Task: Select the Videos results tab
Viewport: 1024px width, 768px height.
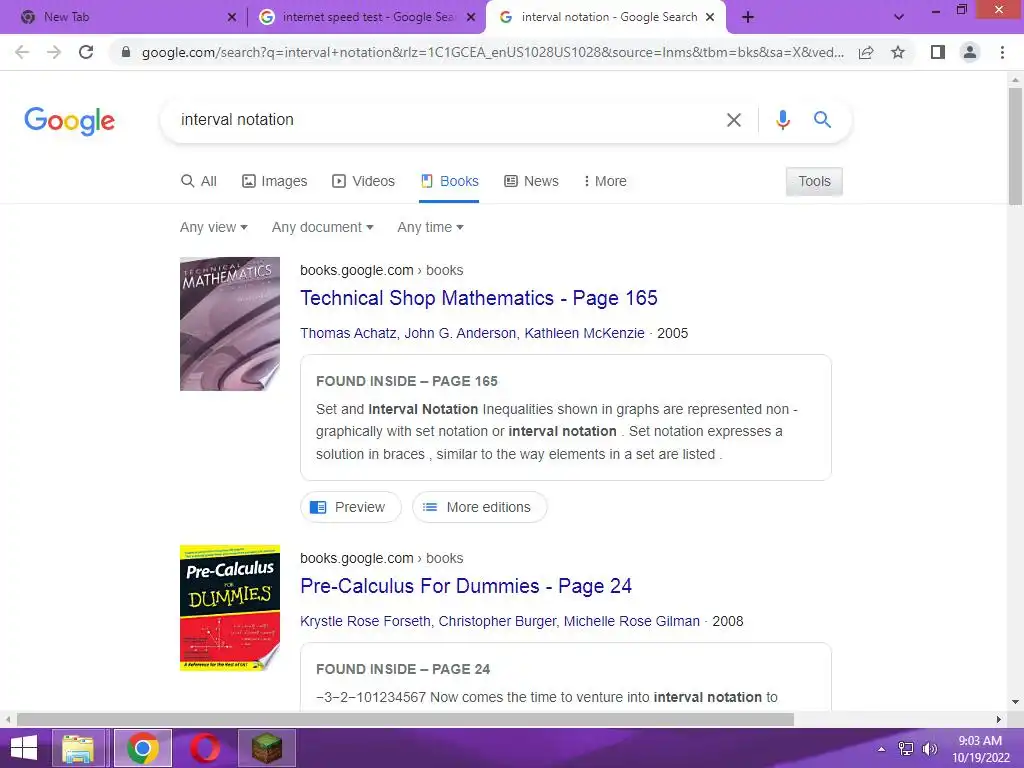Action: 363,181
